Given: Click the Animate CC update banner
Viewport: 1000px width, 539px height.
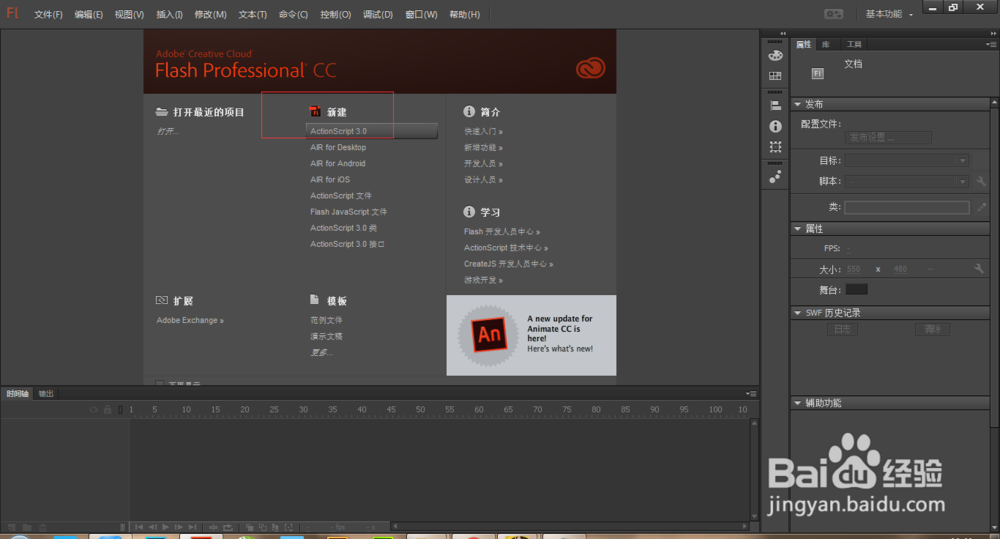Looking at the screenshot, I should coord(531,335).
